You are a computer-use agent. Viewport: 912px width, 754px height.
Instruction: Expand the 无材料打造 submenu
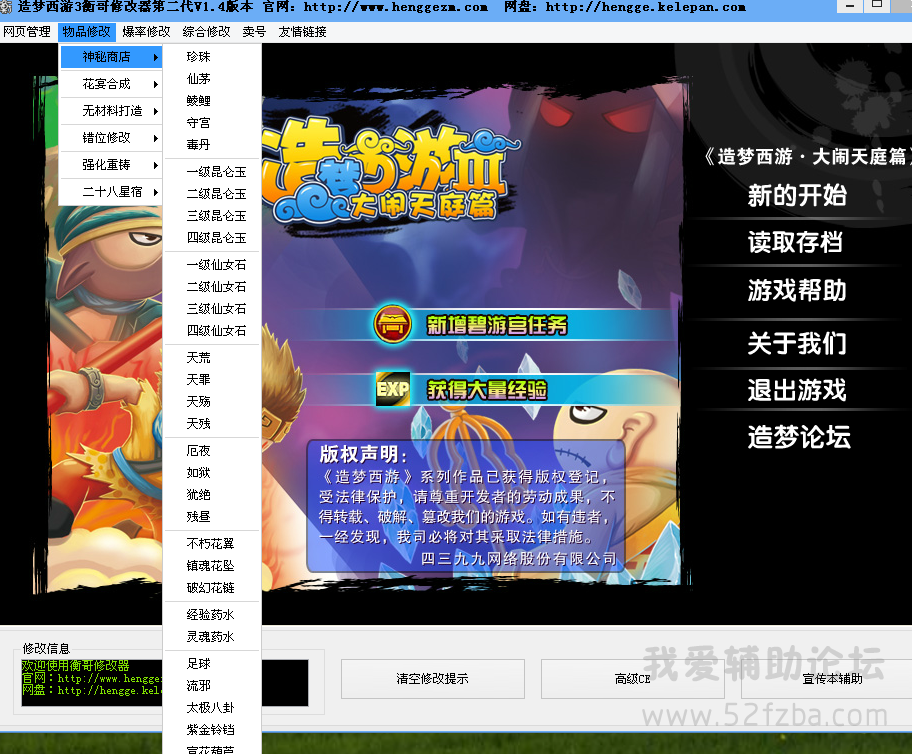(x=111, y=111)
